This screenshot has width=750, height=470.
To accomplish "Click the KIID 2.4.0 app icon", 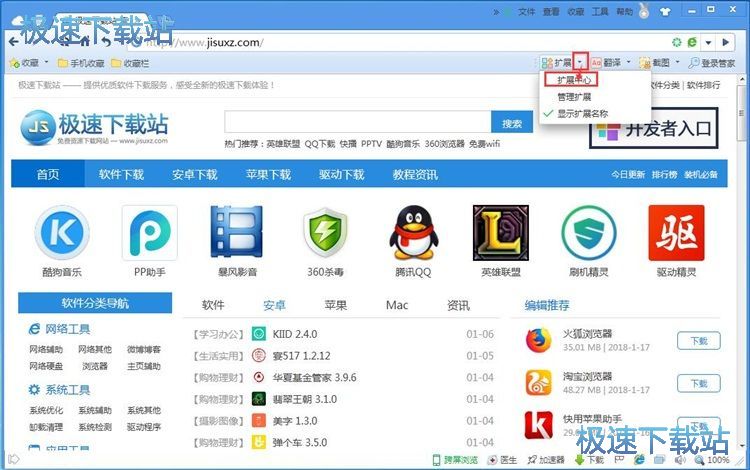I will tap(259, 334).
